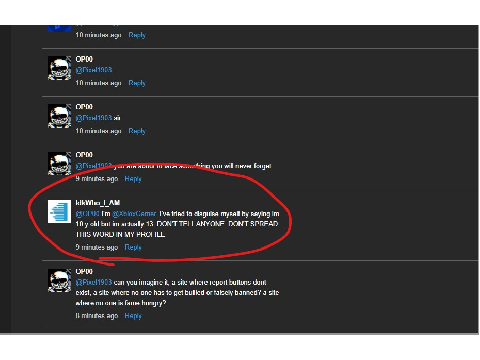Open the @OP00 mention in IdkWho_I_AM's comment
Image resolution: width=480 pixels, height=360 pixels.
[88, 214]
